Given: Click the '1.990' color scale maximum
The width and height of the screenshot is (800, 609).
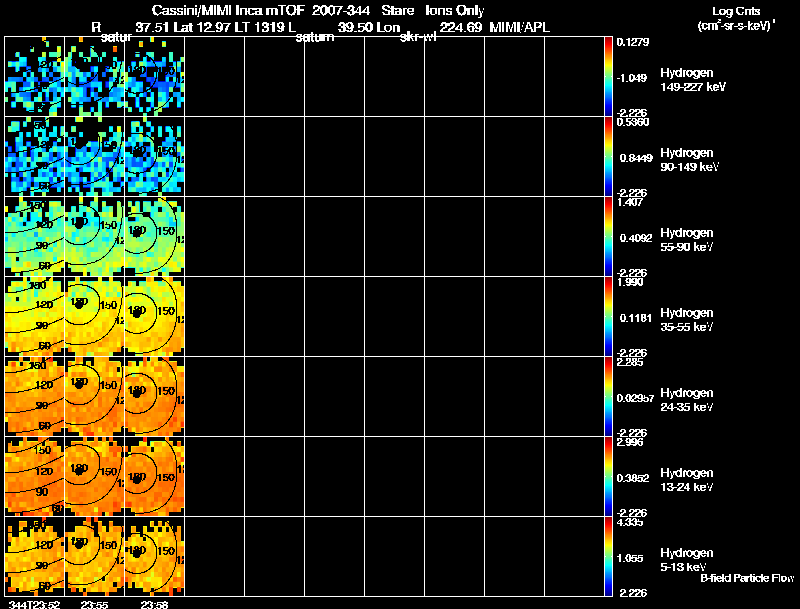Looking at the screenshot, I should [x=630, y=283].
